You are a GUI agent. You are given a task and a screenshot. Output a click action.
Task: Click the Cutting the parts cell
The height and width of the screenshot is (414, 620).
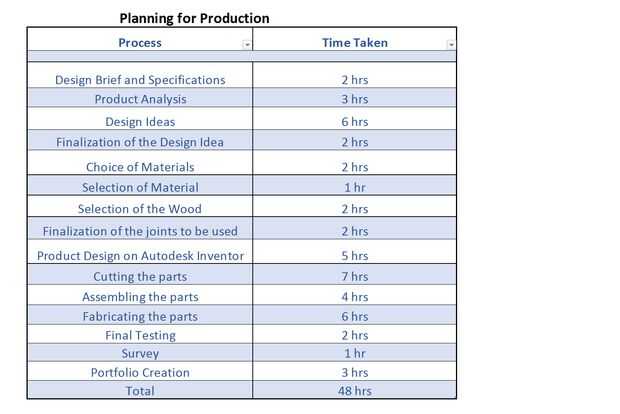140,276
